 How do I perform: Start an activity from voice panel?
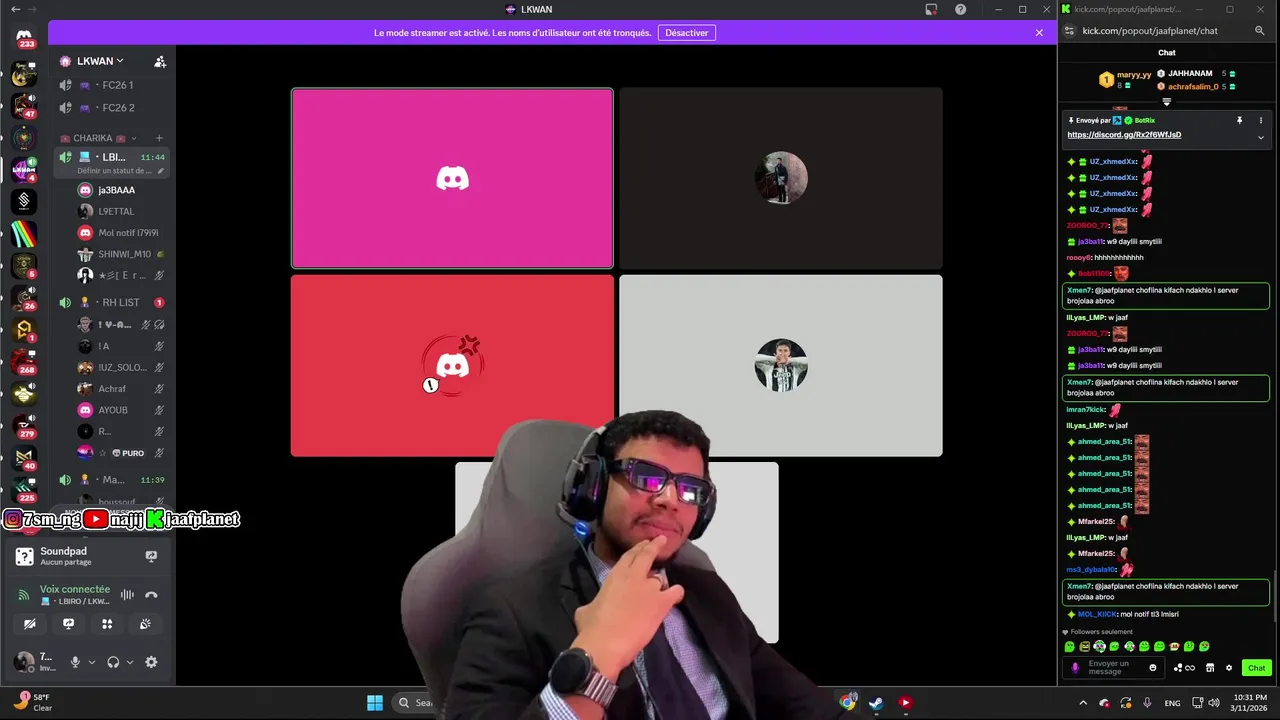107,623
